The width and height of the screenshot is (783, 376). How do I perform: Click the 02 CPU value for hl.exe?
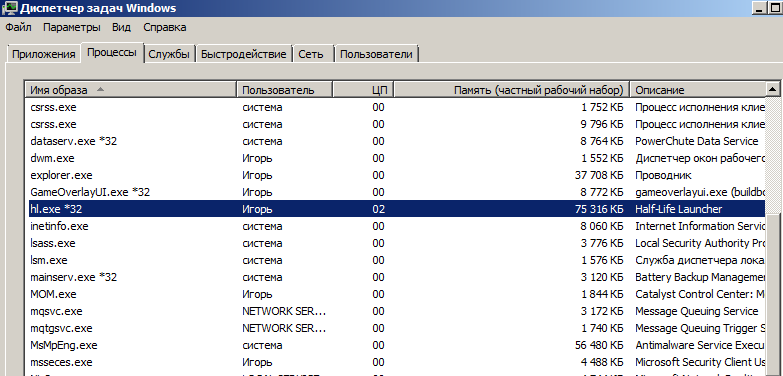click(x=378, y=209)
